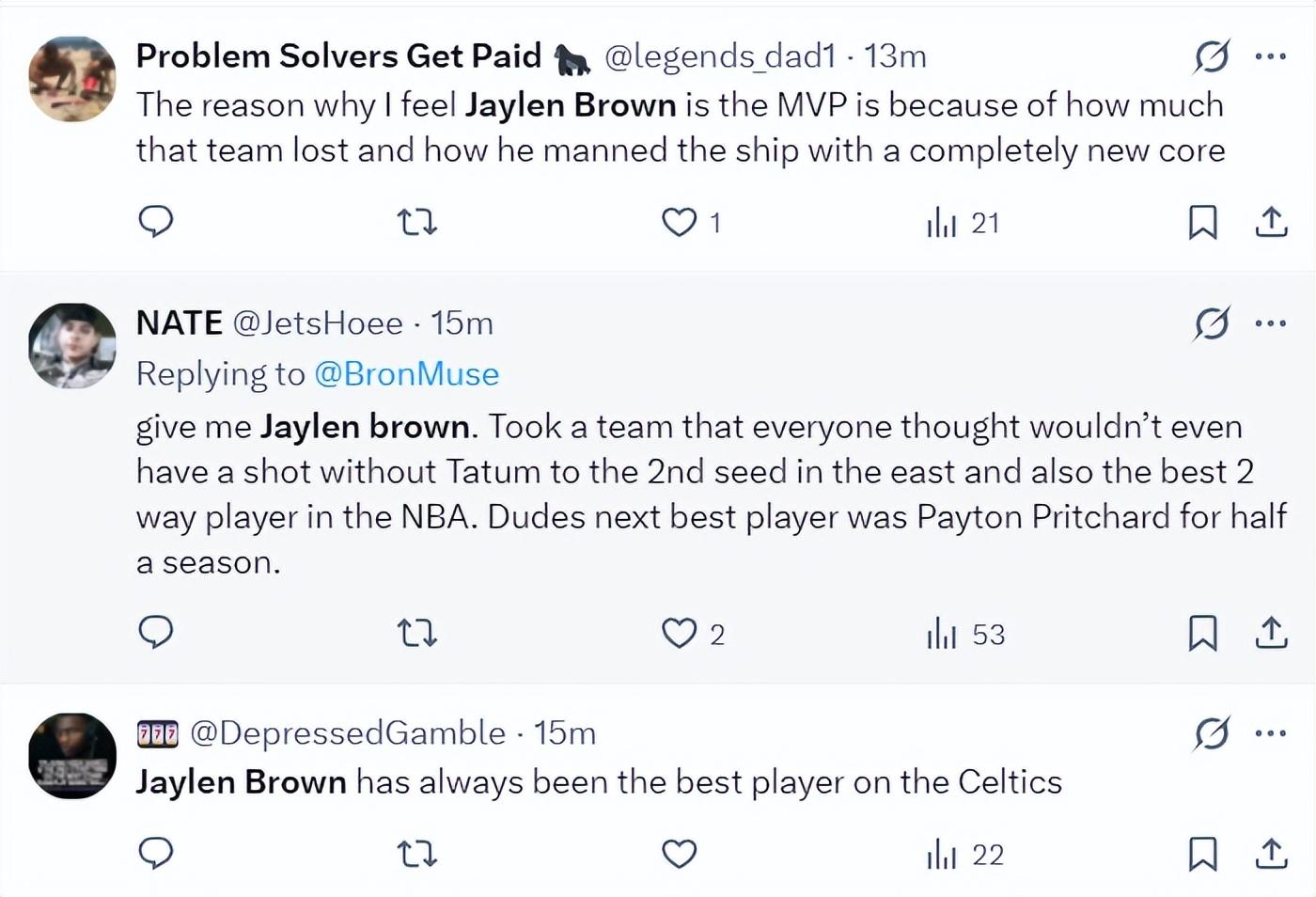Like NATE's tweet with 2 likes
This screenshot has height=897, width=1316.
click(x=680, y=634)
